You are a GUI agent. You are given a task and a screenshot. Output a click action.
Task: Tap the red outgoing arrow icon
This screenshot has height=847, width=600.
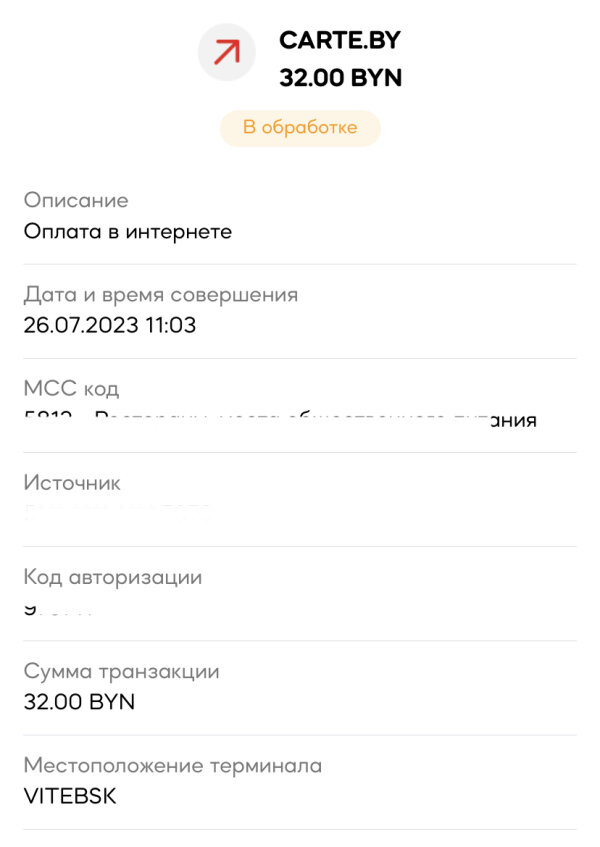pos(227,52)
